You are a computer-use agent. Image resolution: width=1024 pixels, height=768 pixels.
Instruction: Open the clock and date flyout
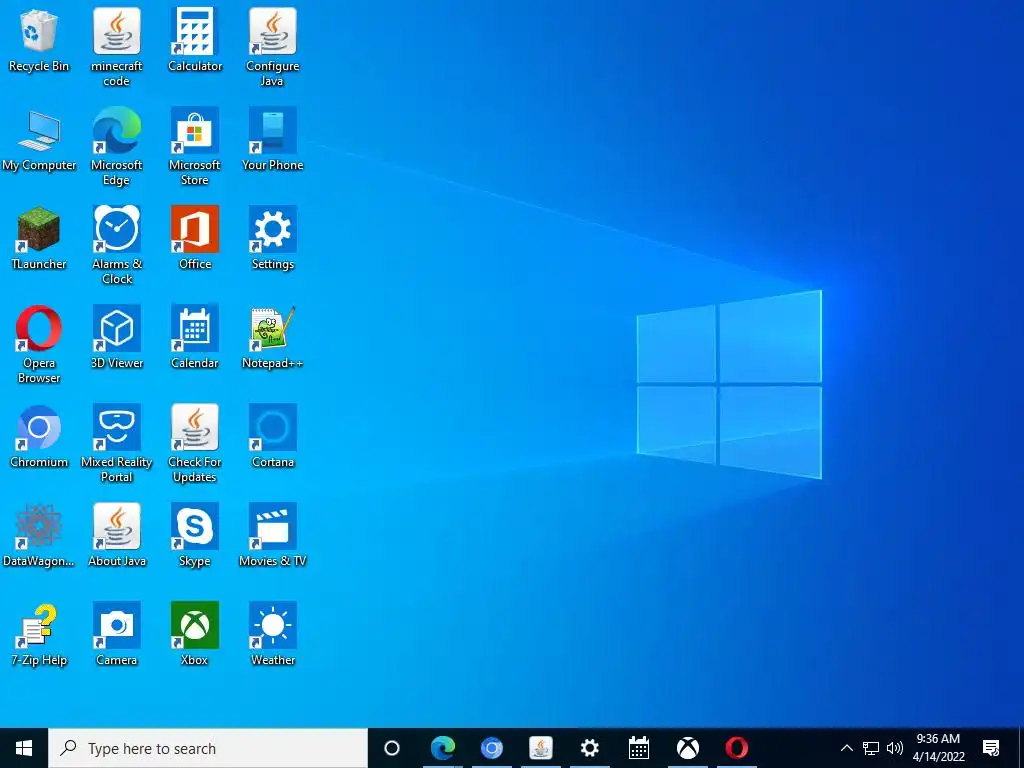click(x=938, y=748)
